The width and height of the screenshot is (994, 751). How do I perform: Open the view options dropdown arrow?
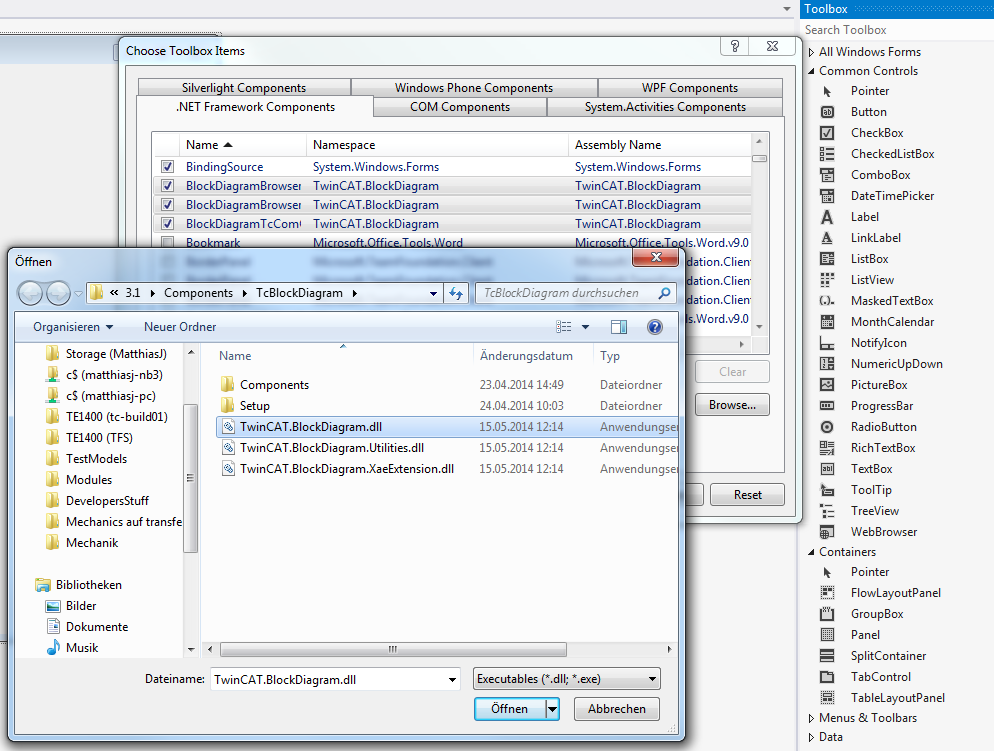coord(585,327)
